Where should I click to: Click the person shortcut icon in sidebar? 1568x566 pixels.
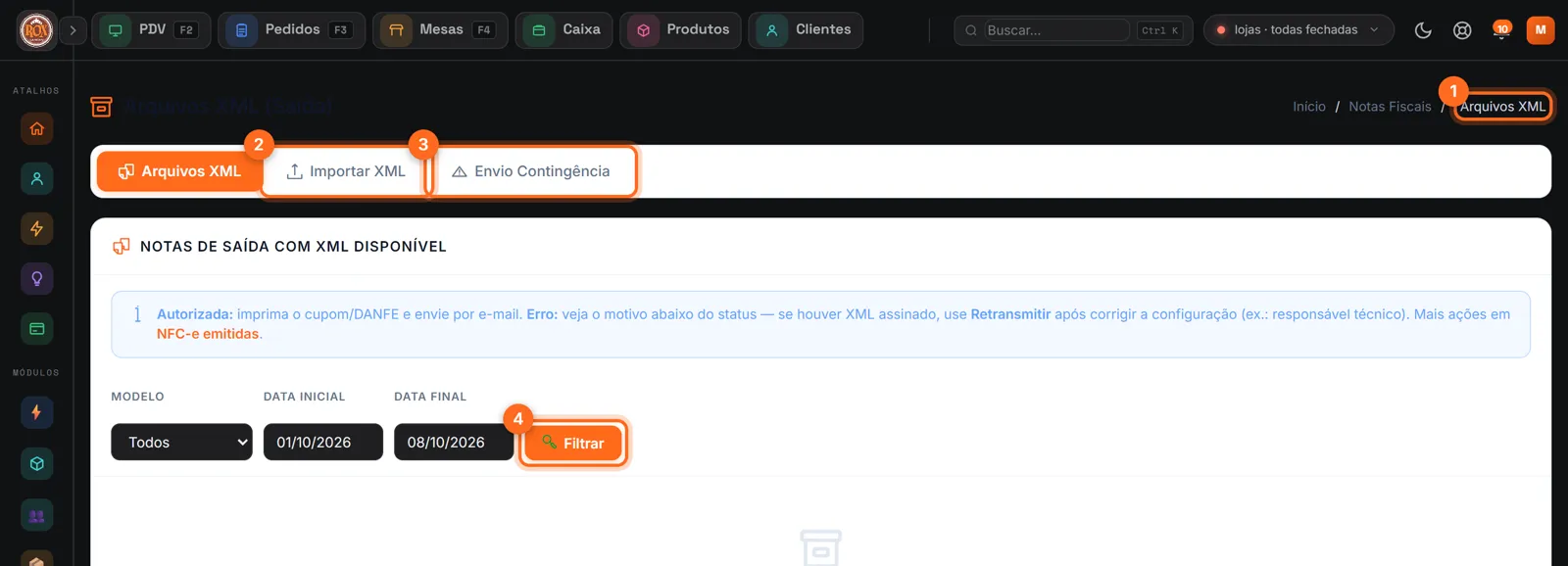point(37,178)
